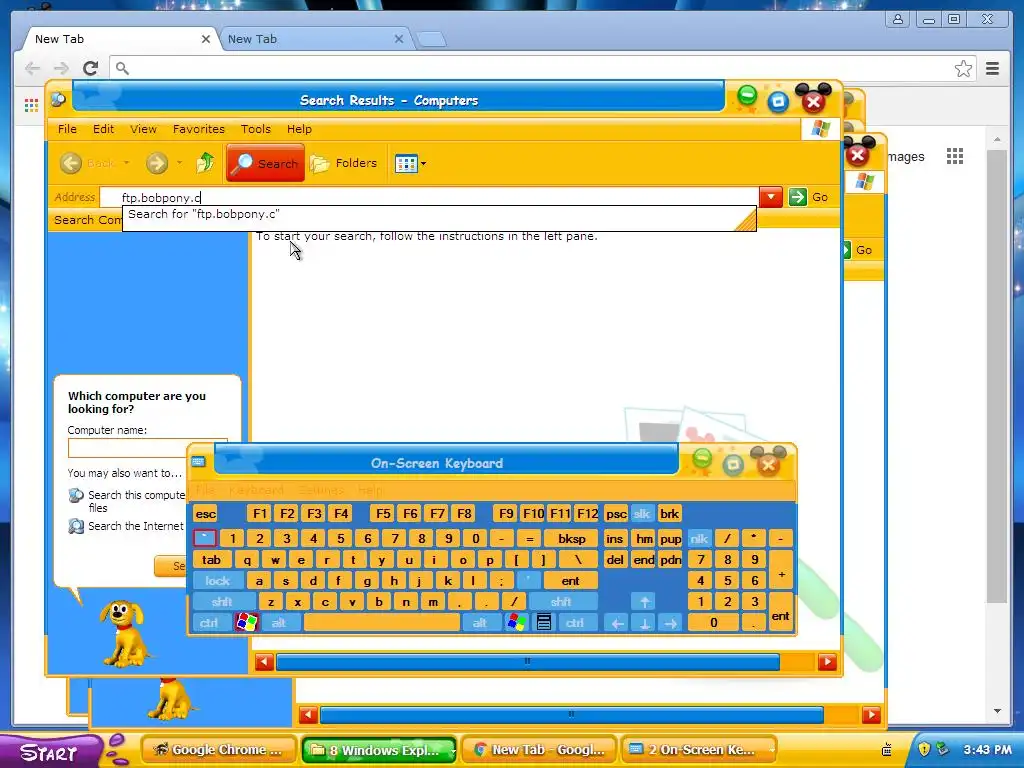Click the Chrome bookmark star icon
1024x768 pixels.
(963, 69)
